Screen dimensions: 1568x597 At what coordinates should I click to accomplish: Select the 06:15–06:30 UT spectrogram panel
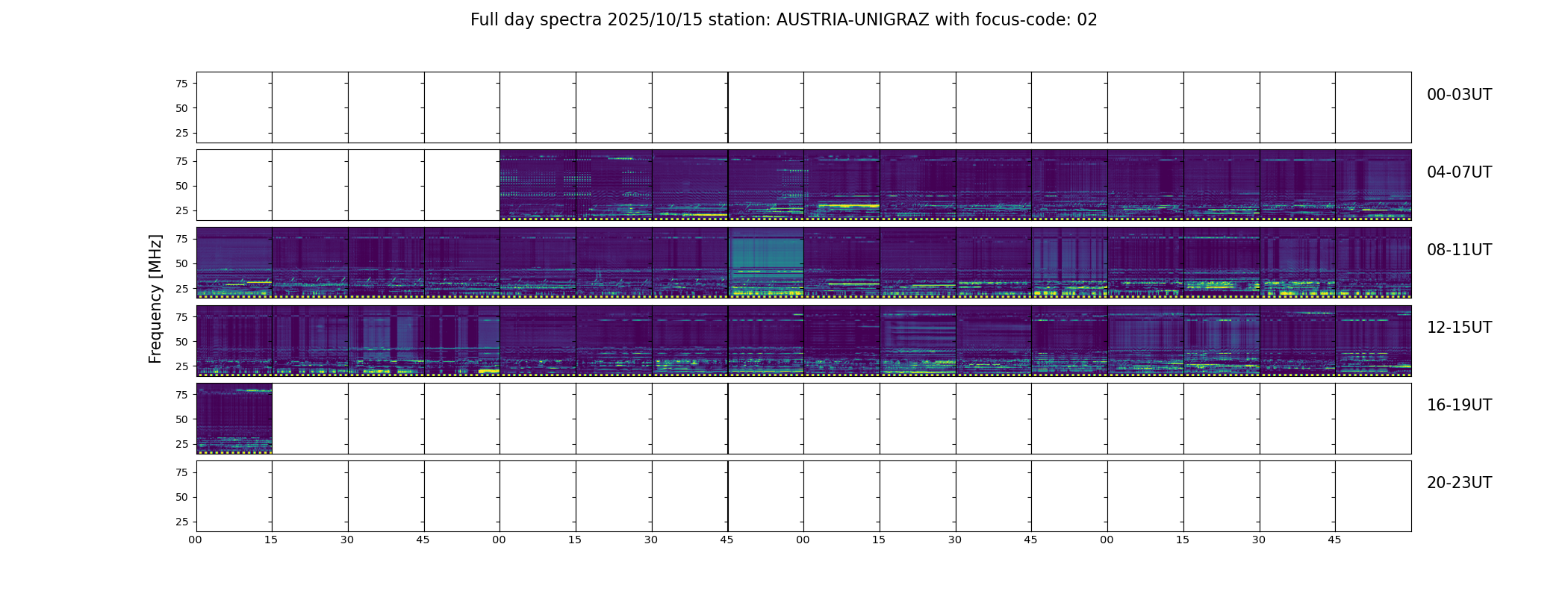[918, 185]
